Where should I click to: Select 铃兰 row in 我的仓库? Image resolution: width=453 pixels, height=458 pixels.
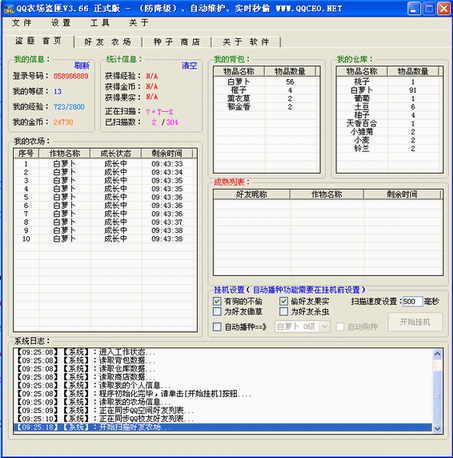(389, 148)
